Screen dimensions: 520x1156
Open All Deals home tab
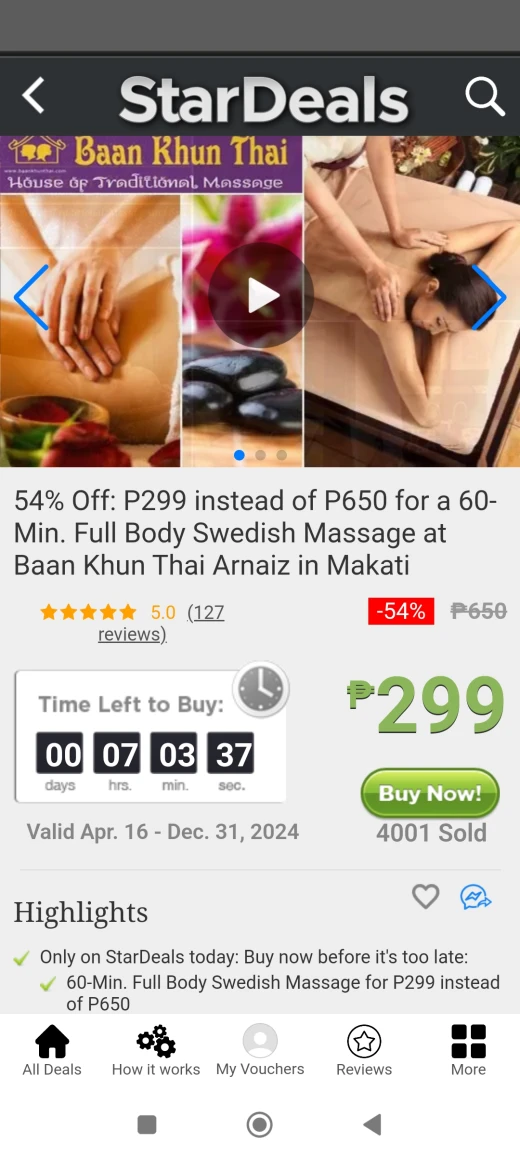pos(52,1051)
